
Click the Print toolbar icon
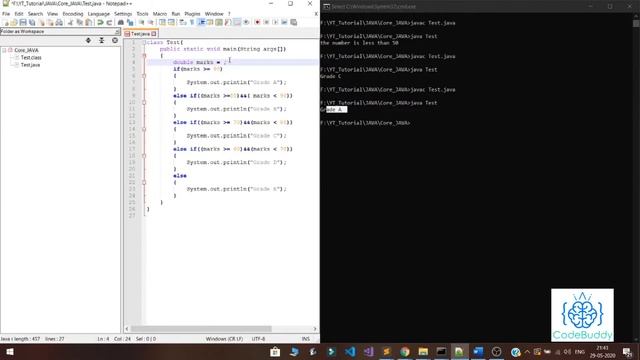click(59, 22)
